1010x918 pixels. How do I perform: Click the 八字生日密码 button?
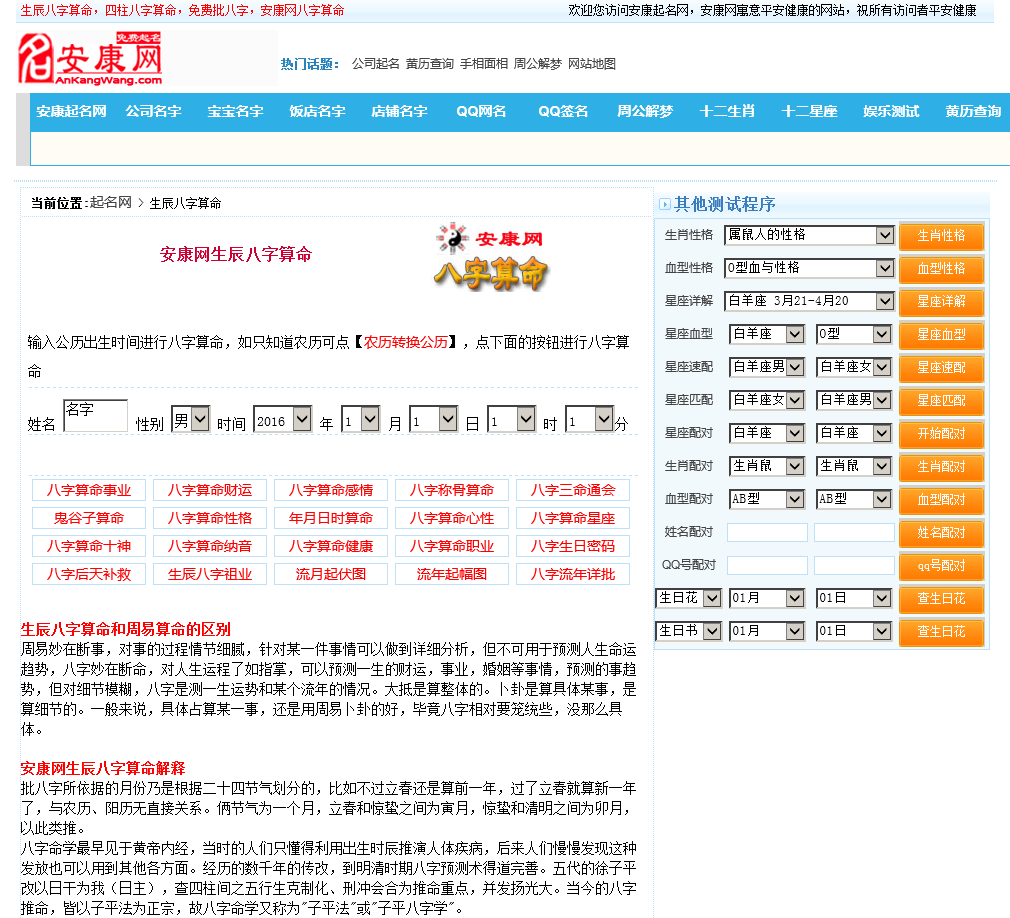pyautogui.click(x=573, y=546)
